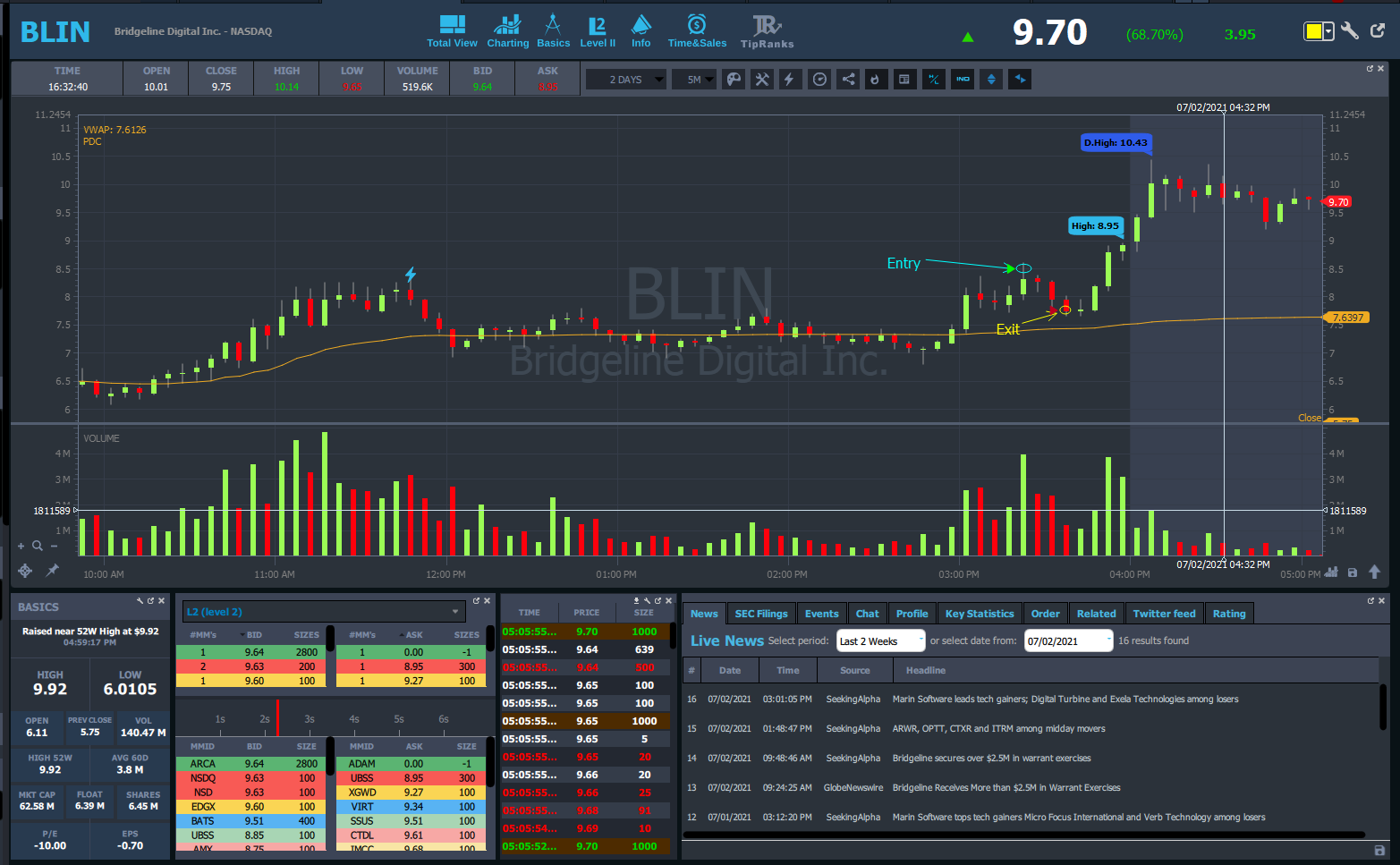Expand the L2 (level 2) dropdown
1400x865 pixels.
point(323,612)
